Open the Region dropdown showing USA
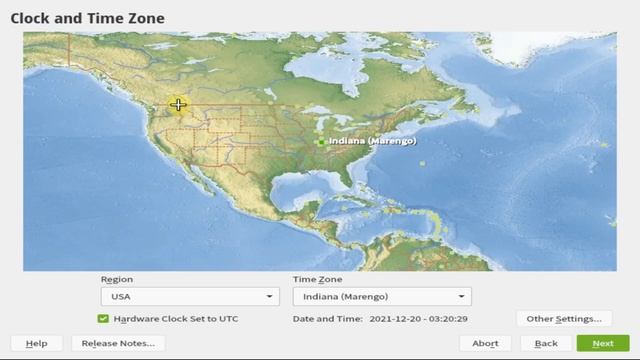Viewport: 640px width, 360px height. 190,297
